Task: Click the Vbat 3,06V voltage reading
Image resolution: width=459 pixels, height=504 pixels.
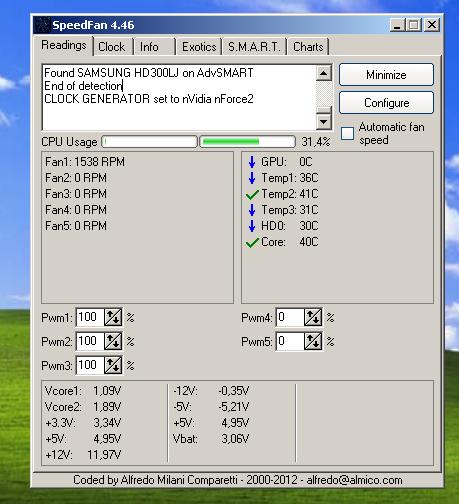Action: tap(211, 439)
